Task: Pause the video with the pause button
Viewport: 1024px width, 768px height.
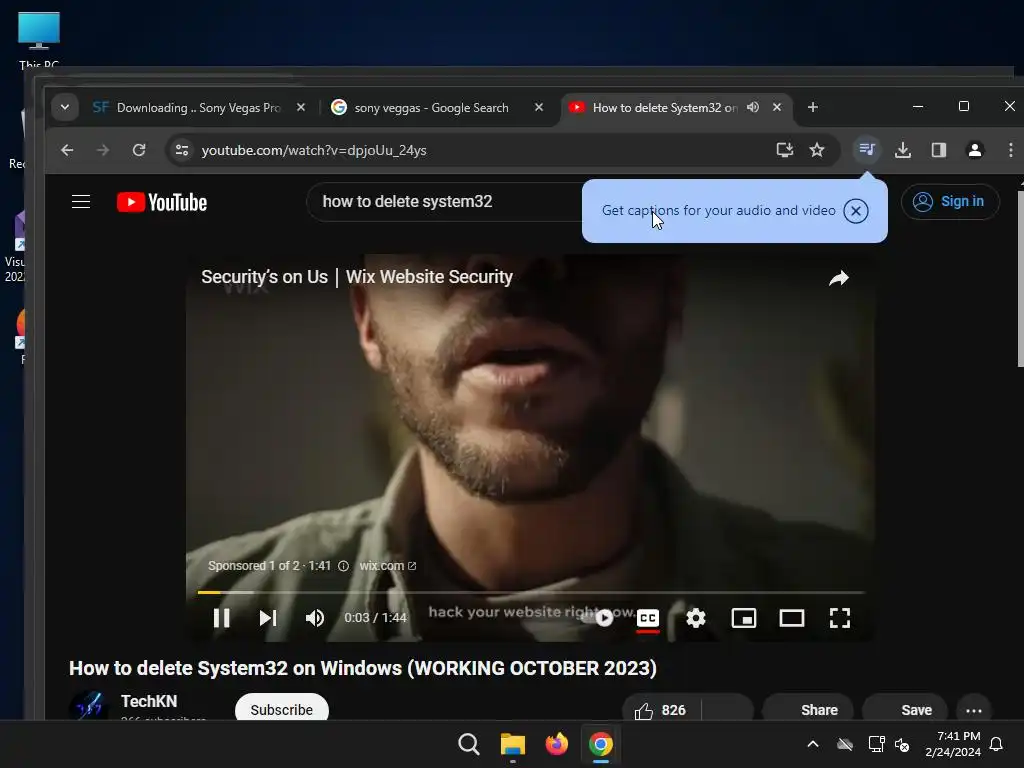Action: [221, 618]
